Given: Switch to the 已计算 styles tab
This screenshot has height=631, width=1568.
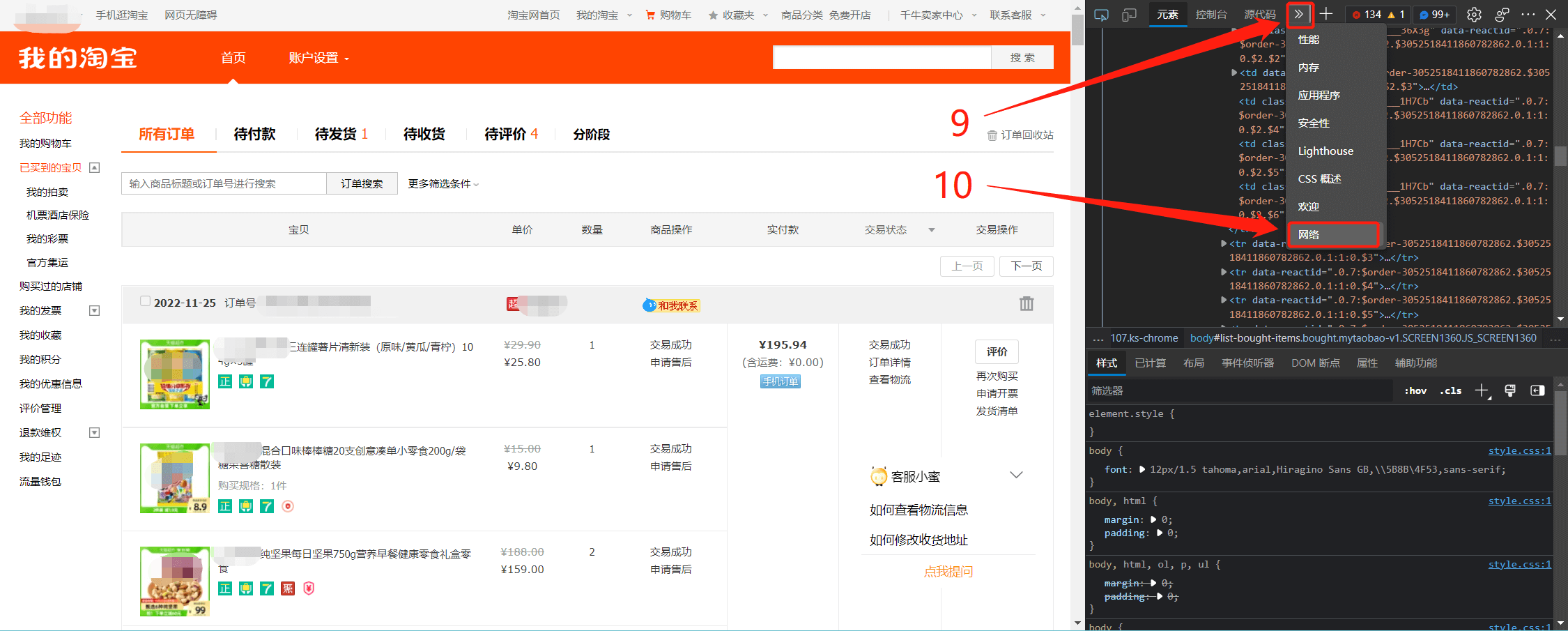Looking at the screenshot, I should [1150, 363].
